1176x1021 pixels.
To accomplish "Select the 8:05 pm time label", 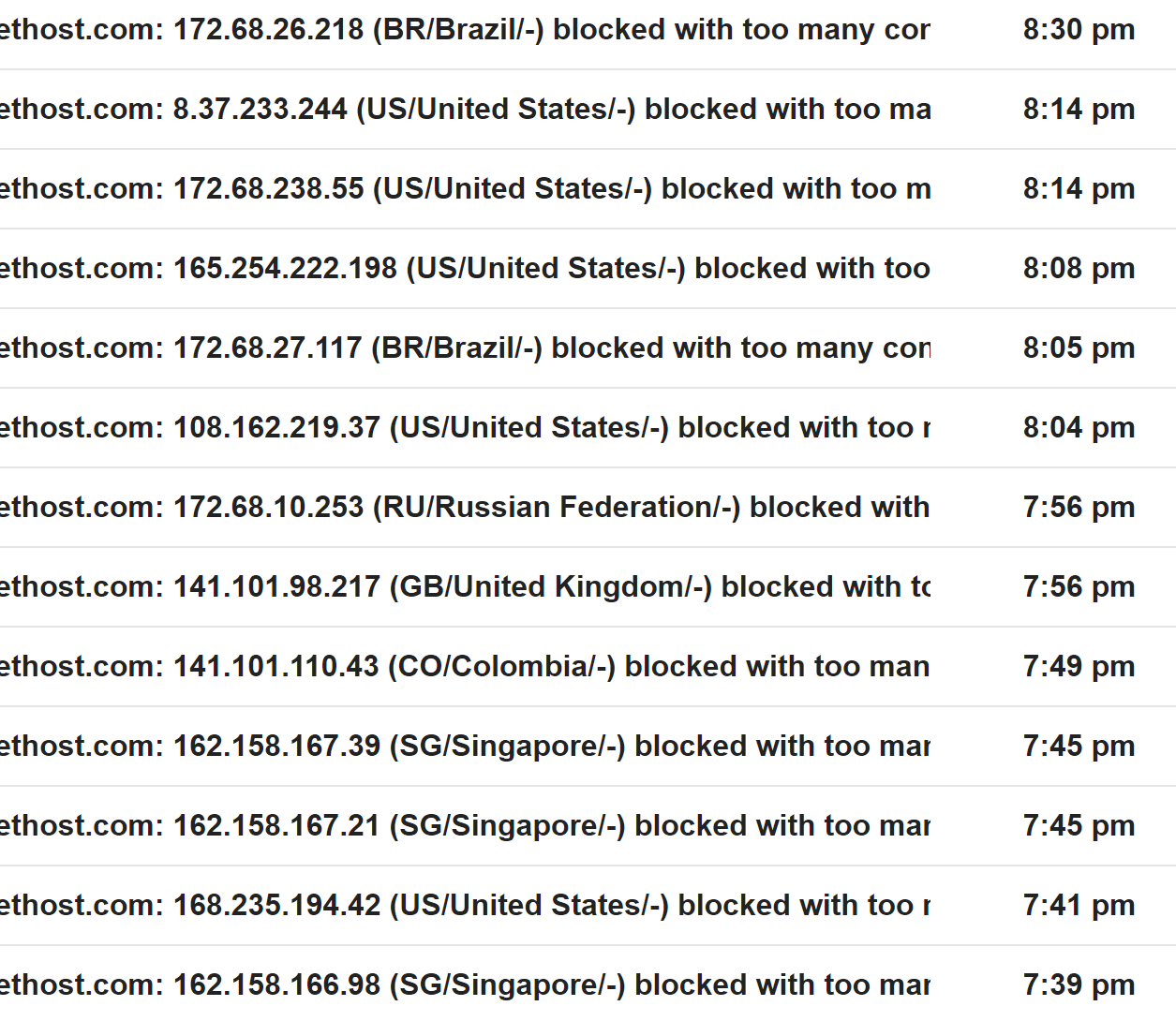I will click(1079, 348).
